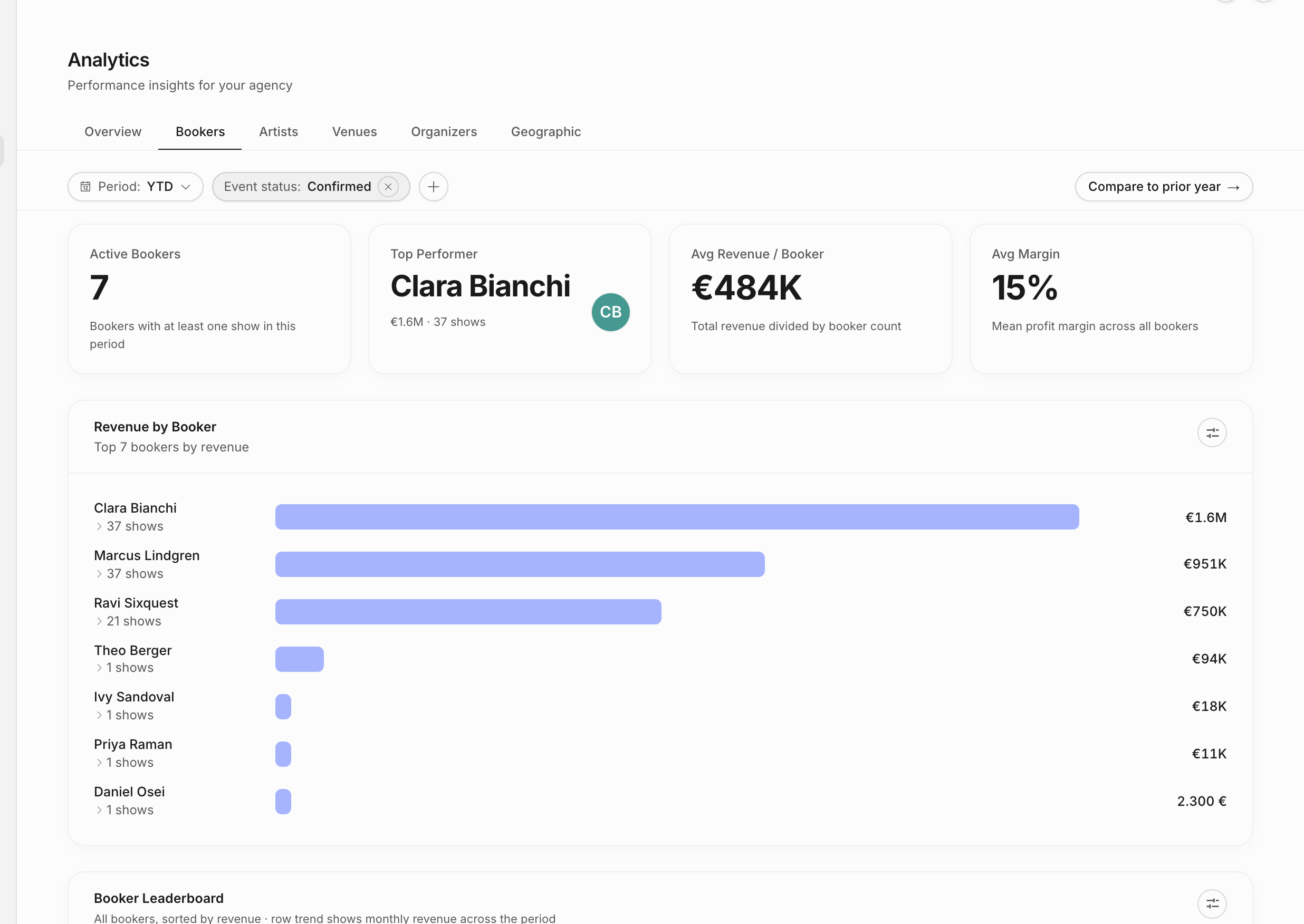This screenshot has height=924, width=1304.
Task: Expand Priya Raman's shows
Action: point(124,763)
